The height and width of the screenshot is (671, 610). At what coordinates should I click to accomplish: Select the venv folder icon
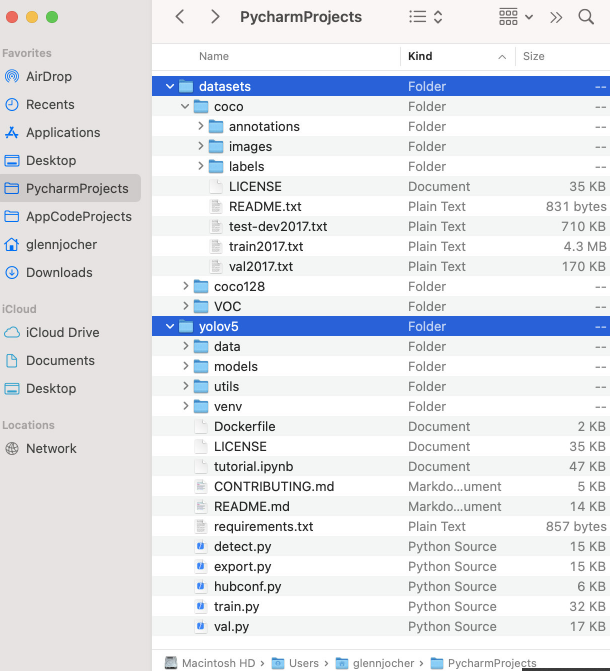click(201, 407)
